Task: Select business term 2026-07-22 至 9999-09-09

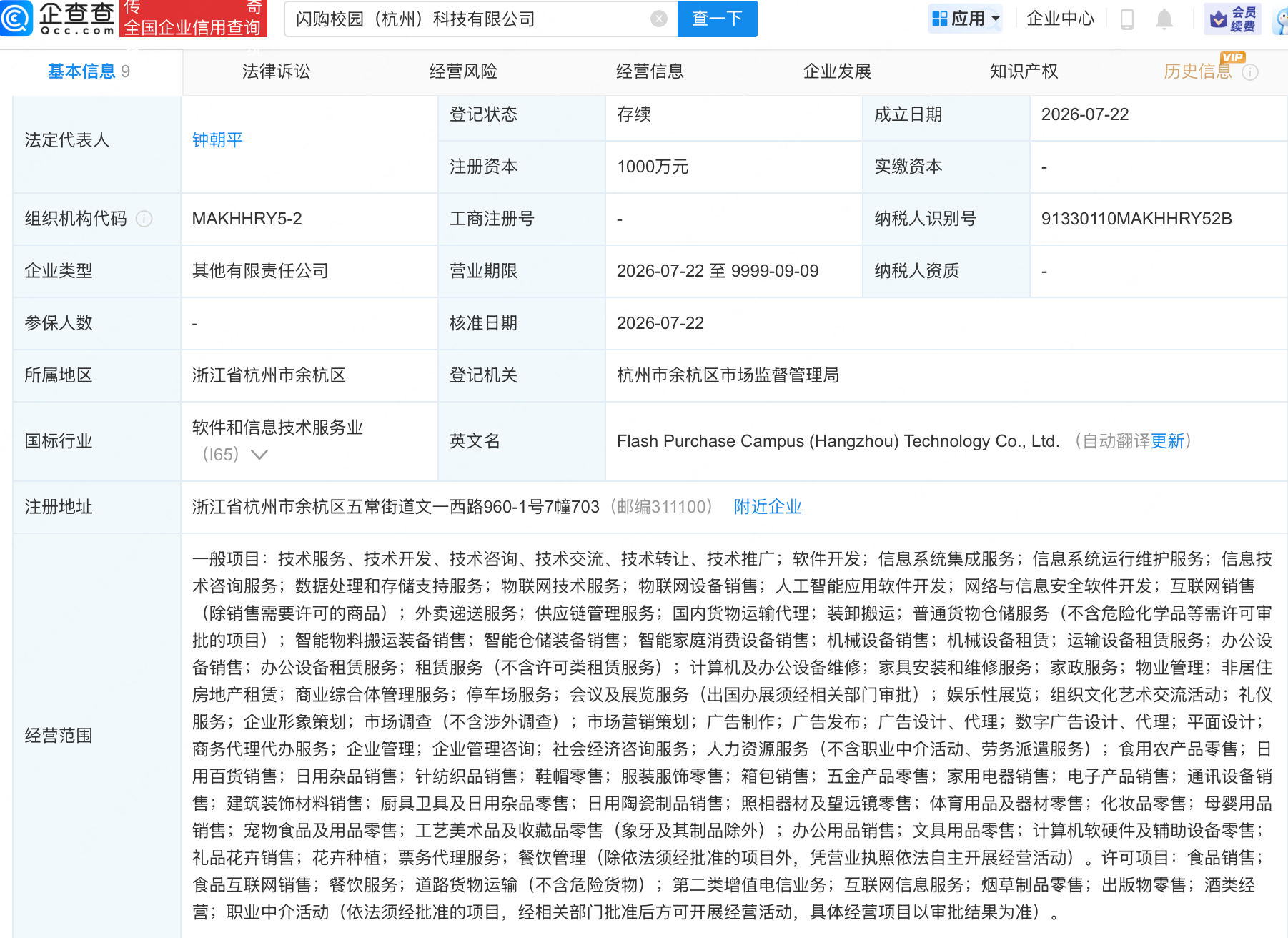Action: pyautogui.click(x=718, y=271)
